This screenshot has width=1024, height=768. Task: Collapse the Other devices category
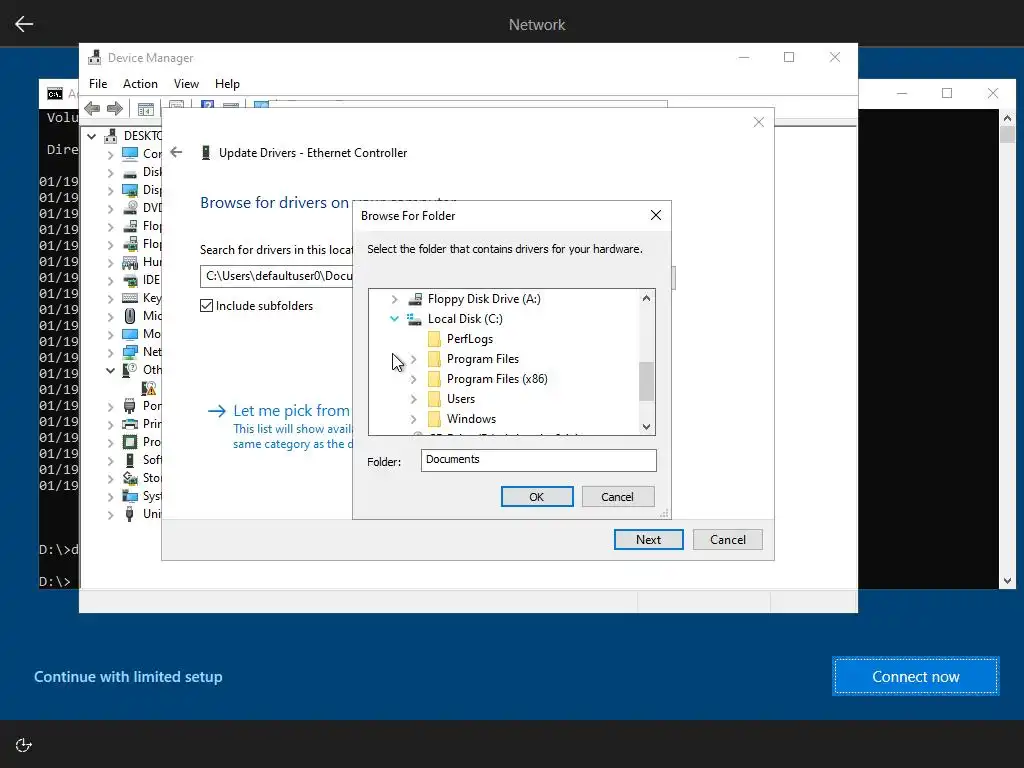pyautogui.click(x=110, y=370)
